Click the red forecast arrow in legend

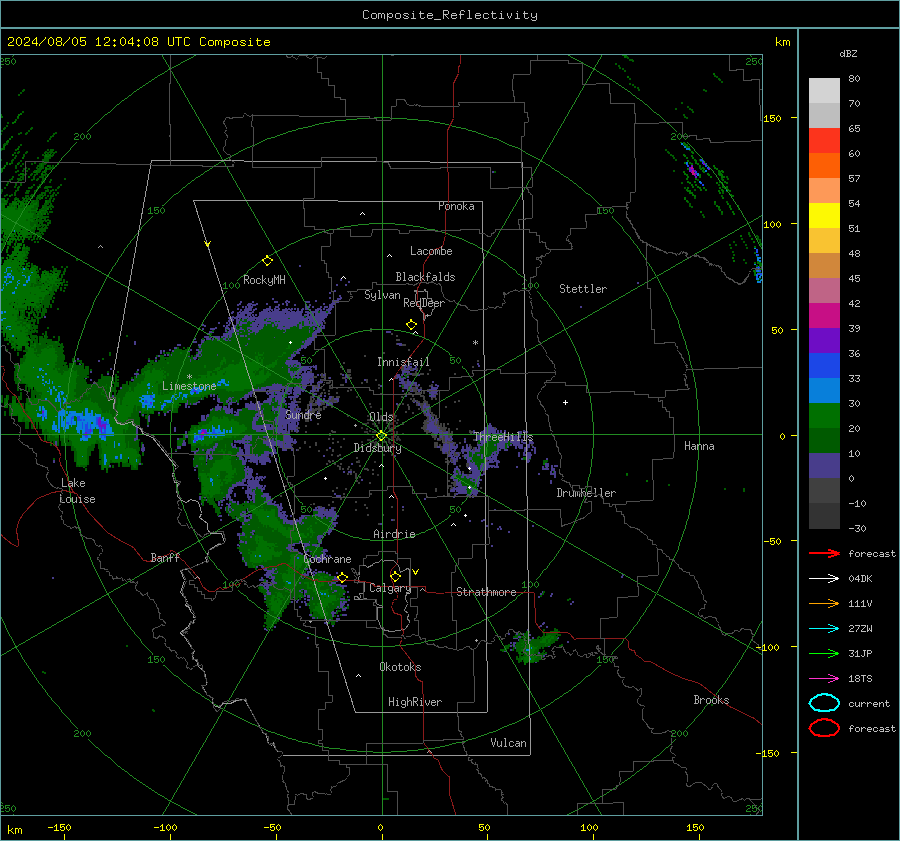pos(824,553)
